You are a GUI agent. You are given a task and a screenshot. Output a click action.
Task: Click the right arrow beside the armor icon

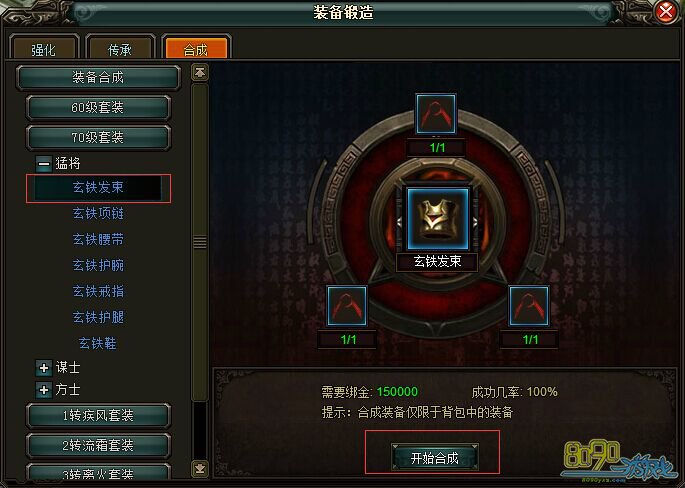tap(476, 222)
